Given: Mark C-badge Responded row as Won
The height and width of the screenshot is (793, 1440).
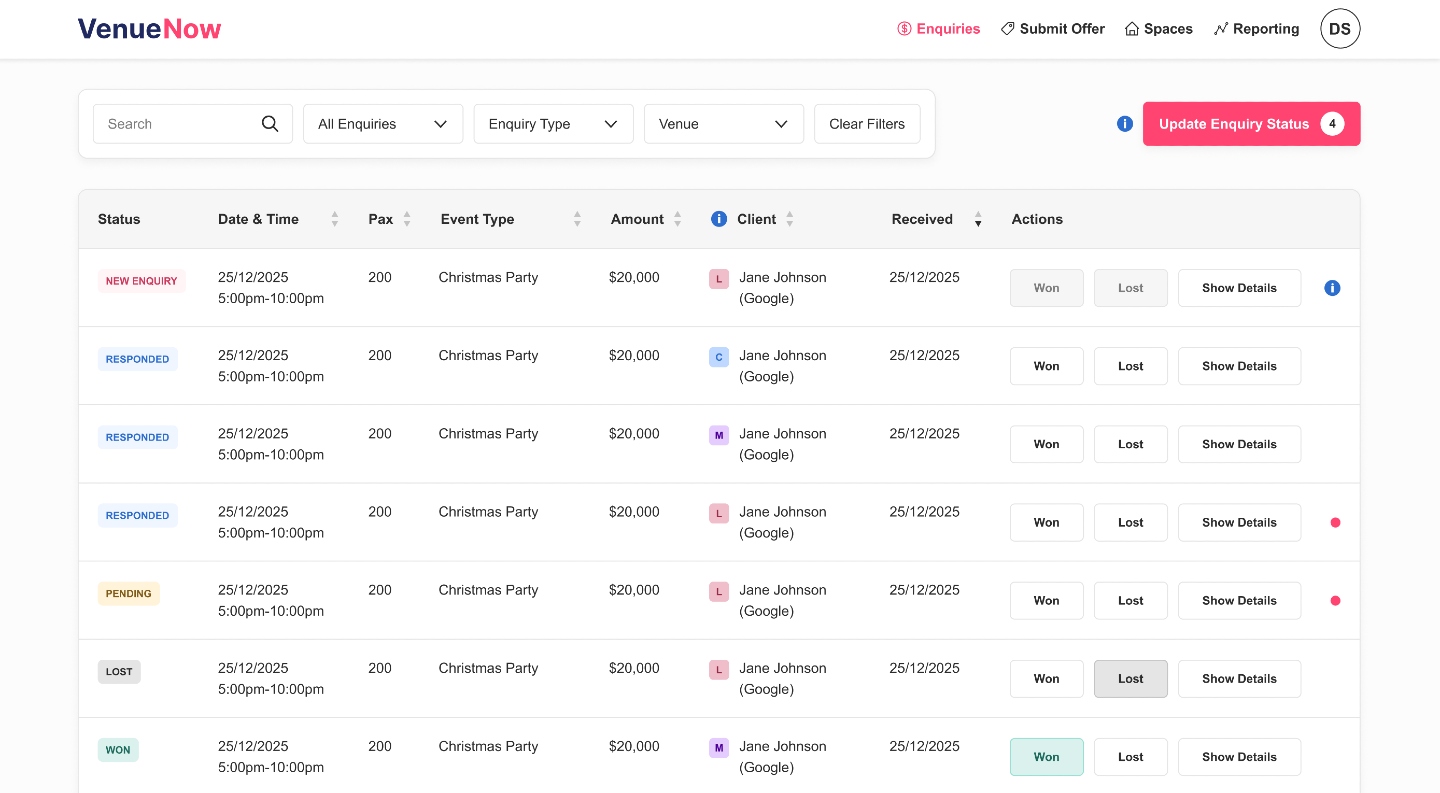Looking at the screenshot, I should click(x=1047, y=366).
